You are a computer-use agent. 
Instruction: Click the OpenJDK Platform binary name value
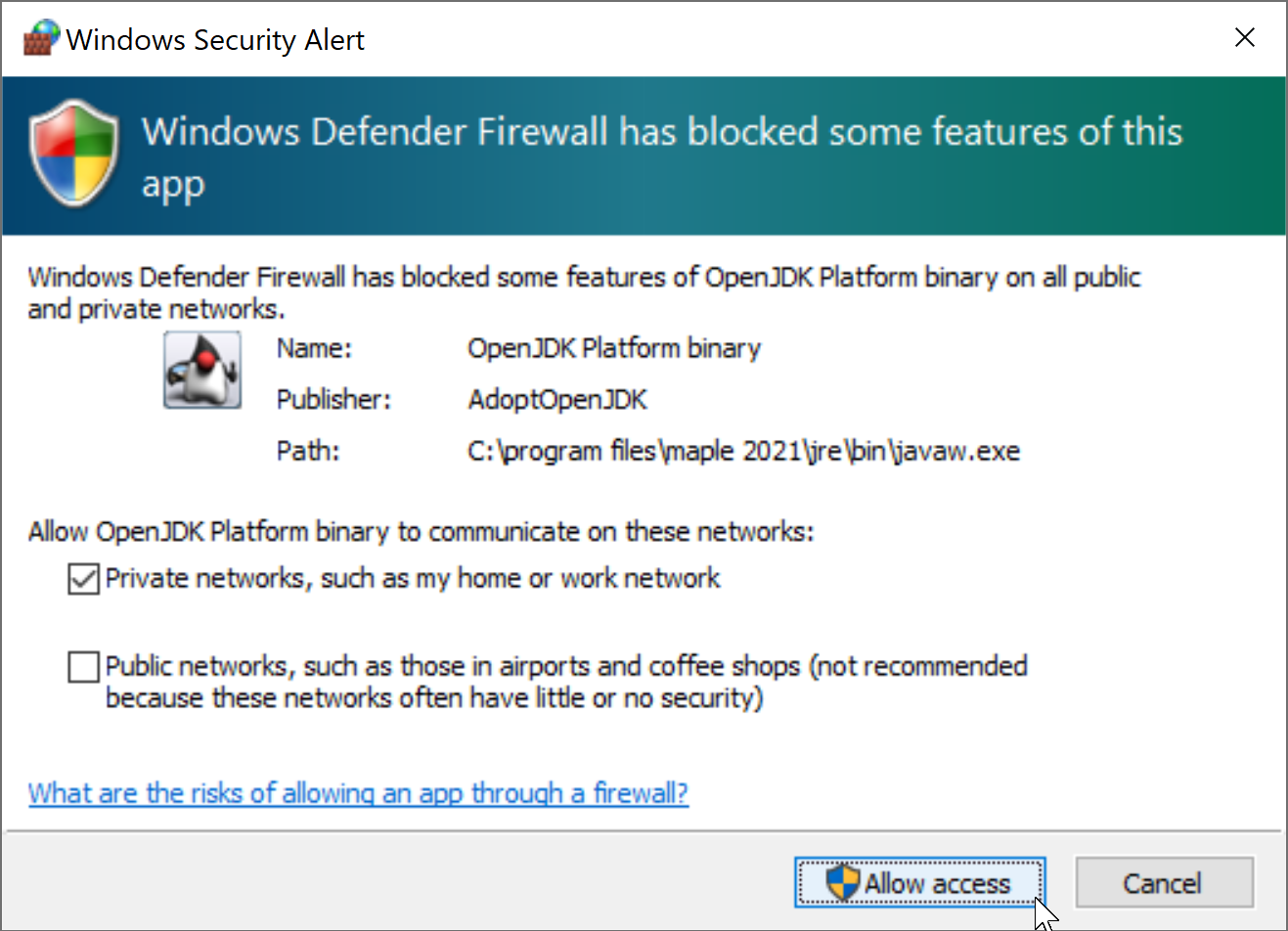[x=613, y=348]
